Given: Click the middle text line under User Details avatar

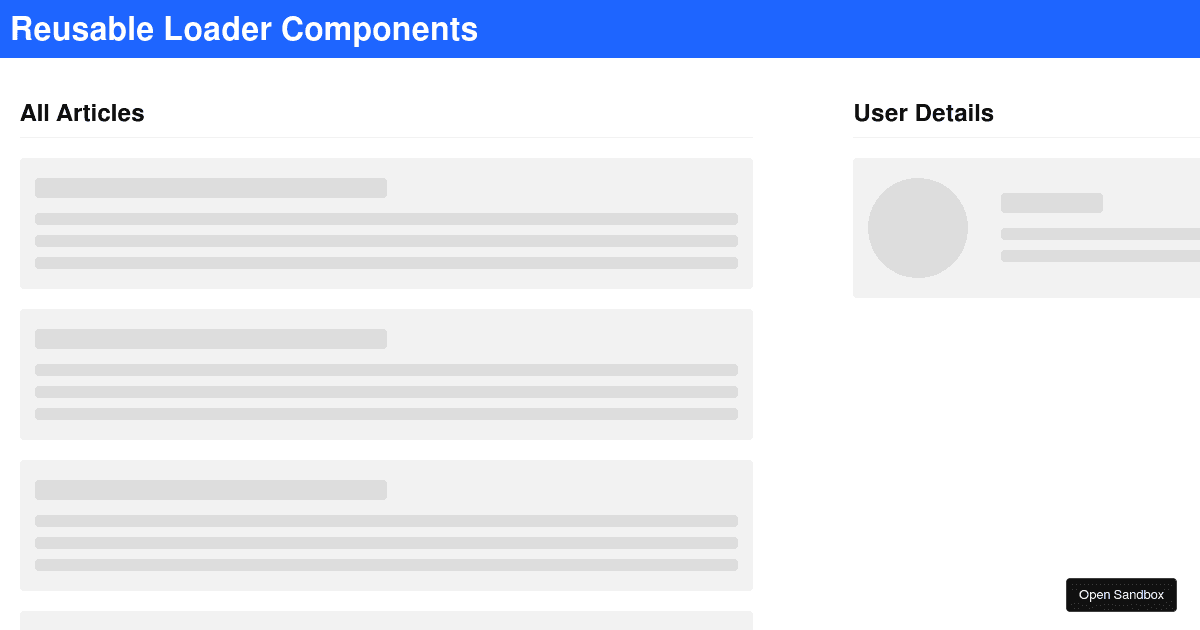Looking at the screenshot, I should coord(1100,232).
